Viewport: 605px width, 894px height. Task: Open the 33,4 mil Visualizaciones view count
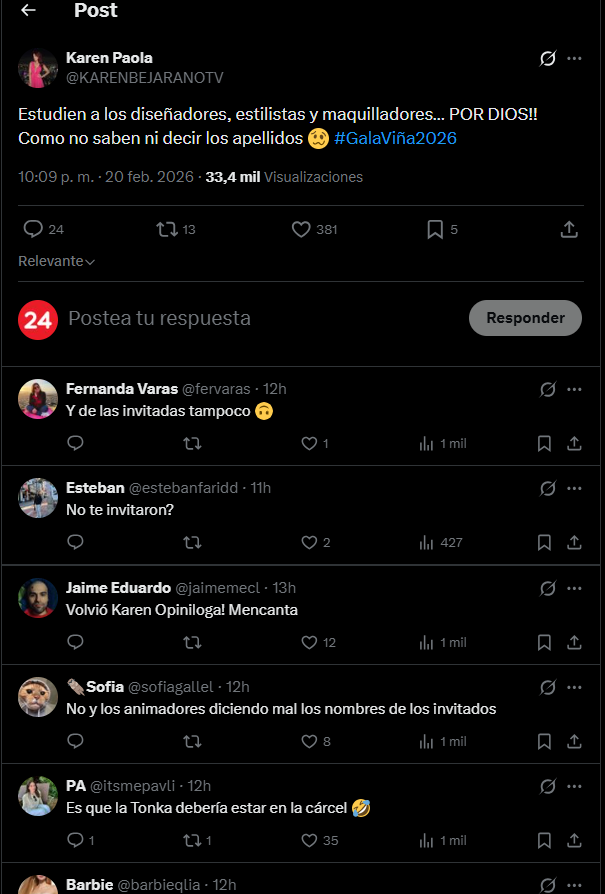(284, 177)
